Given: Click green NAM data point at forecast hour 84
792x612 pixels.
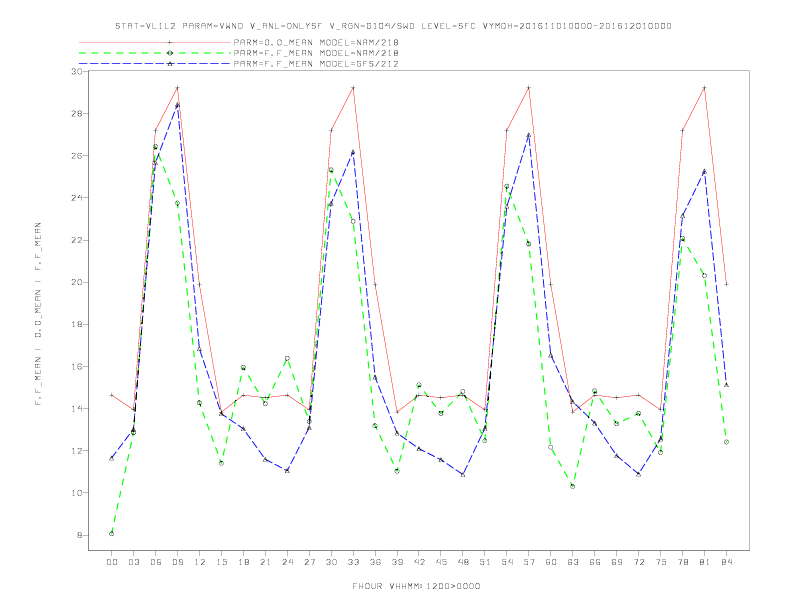Looking at the screenshot, I should point(726,442).
